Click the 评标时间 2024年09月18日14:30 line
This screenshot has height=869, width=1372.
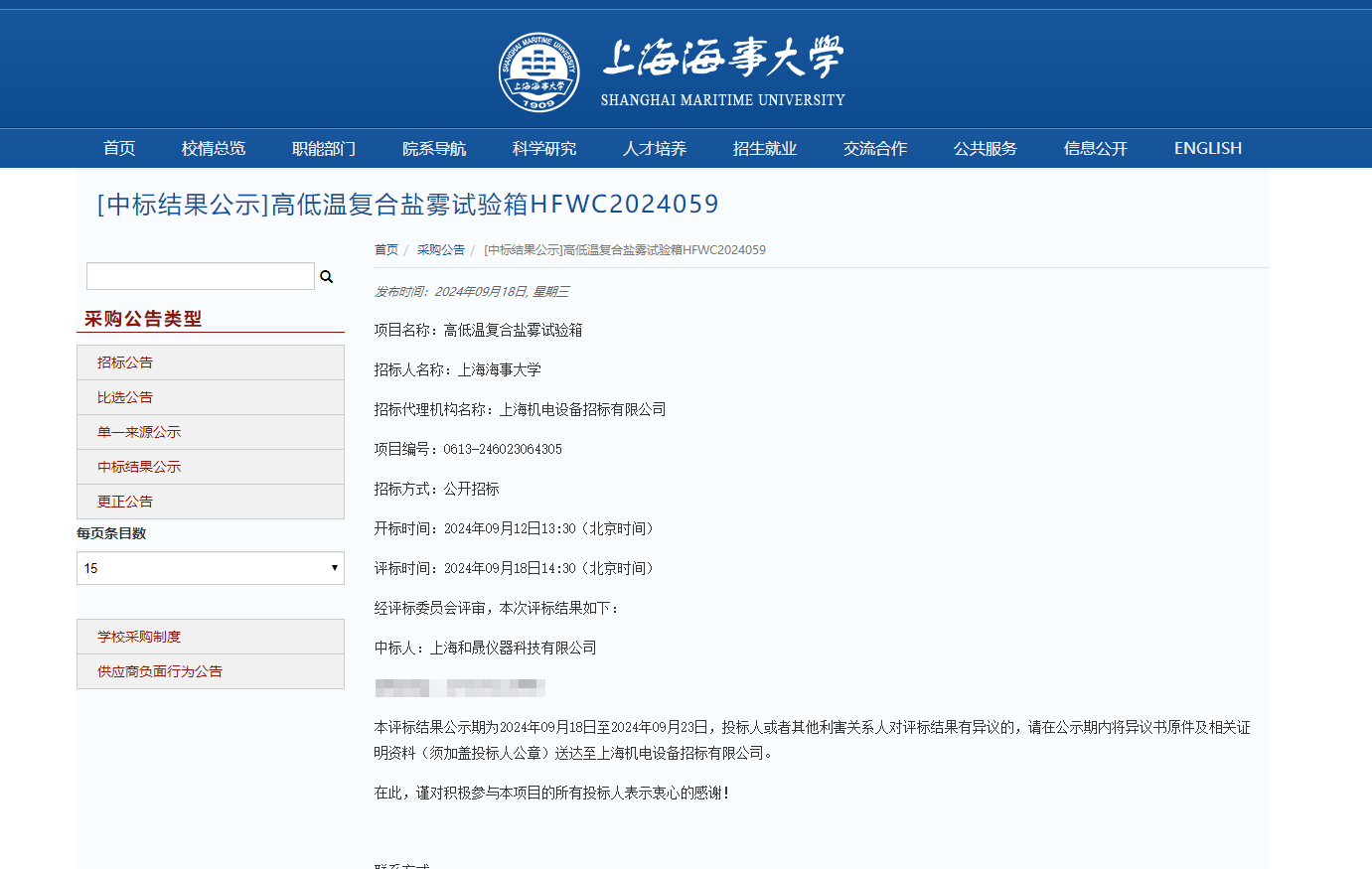tap(515, 568)
